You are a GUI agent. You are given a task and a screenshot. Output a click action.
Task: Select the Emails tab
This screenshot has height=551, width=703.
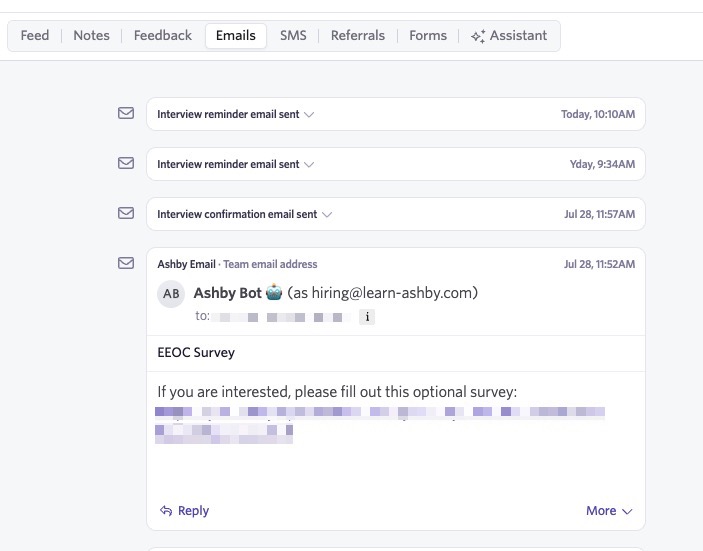(x=236, y=35)
